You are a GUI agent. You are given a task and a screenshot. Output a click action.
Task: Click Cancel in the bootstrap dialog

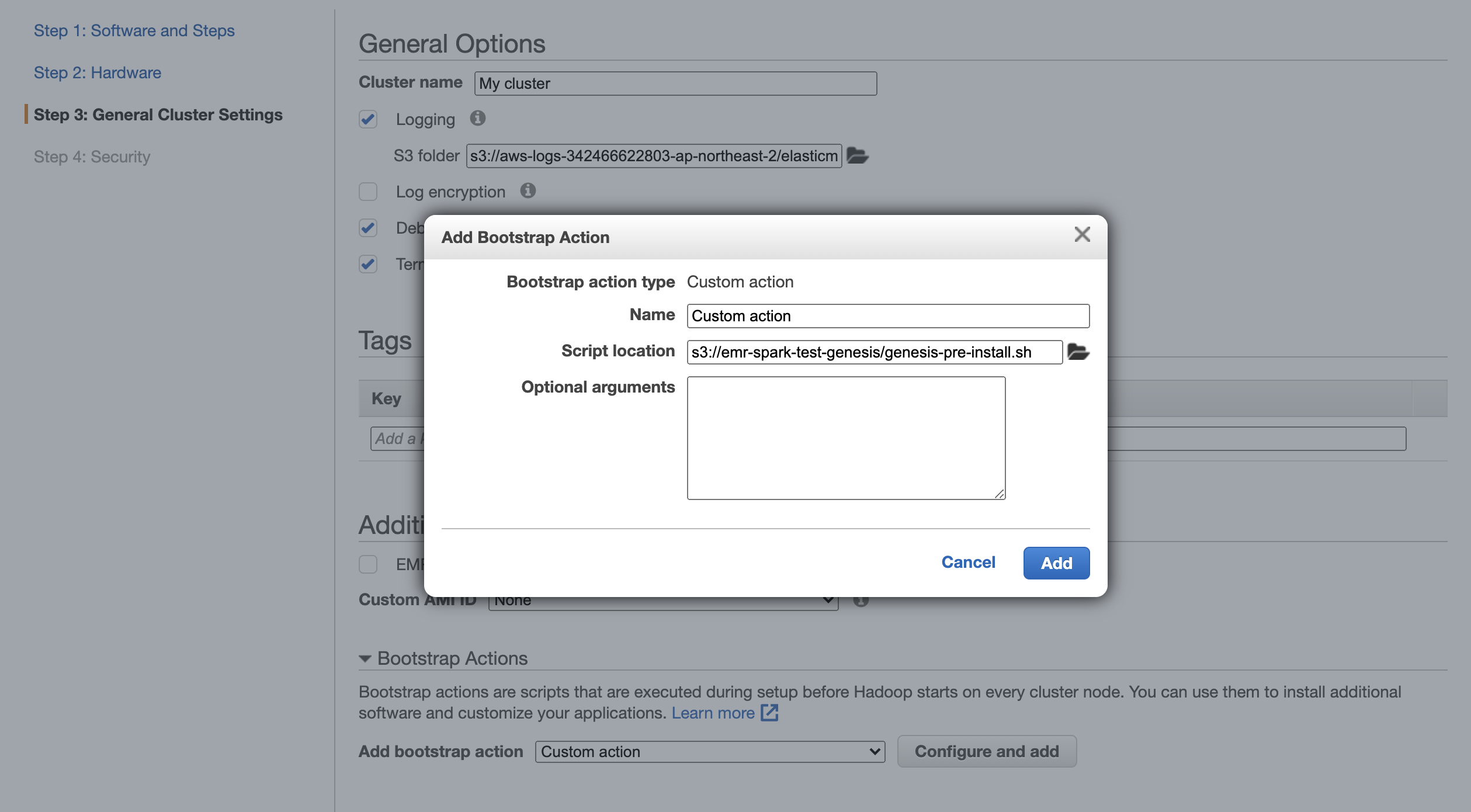pos(968,563)
